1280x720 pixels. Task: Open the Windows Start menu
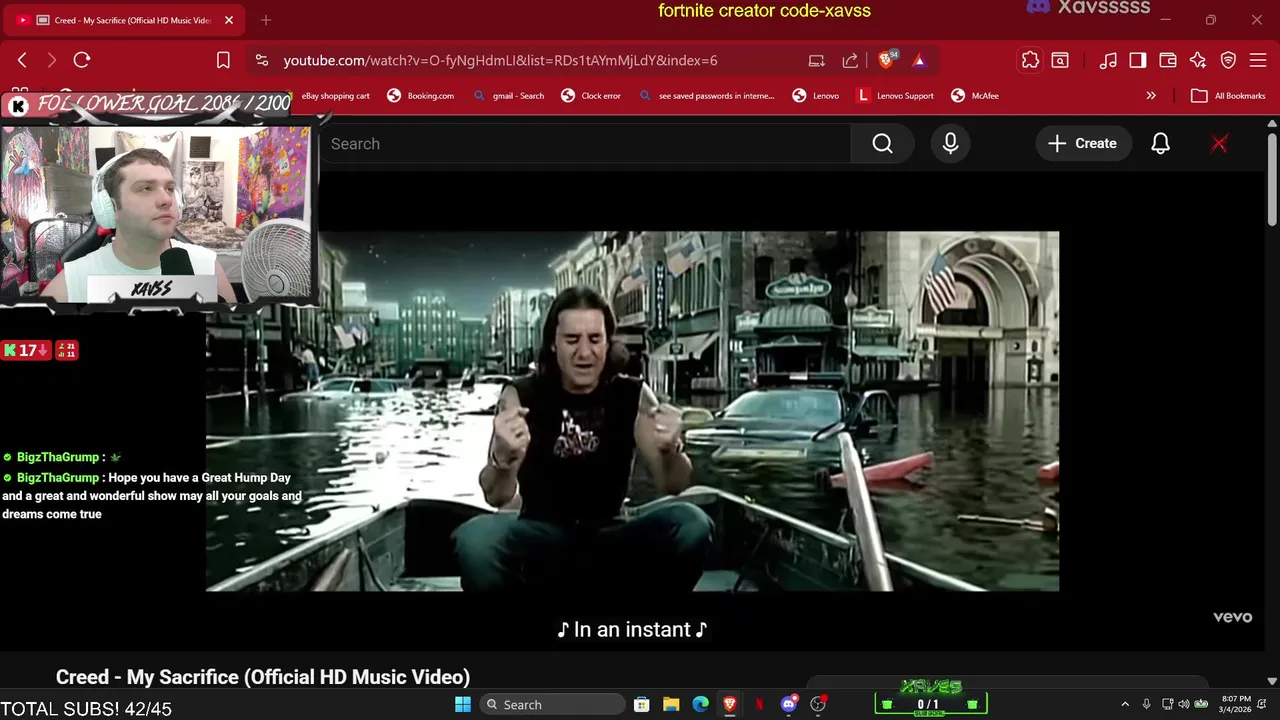pyautogui.click(x=463, y=704)
